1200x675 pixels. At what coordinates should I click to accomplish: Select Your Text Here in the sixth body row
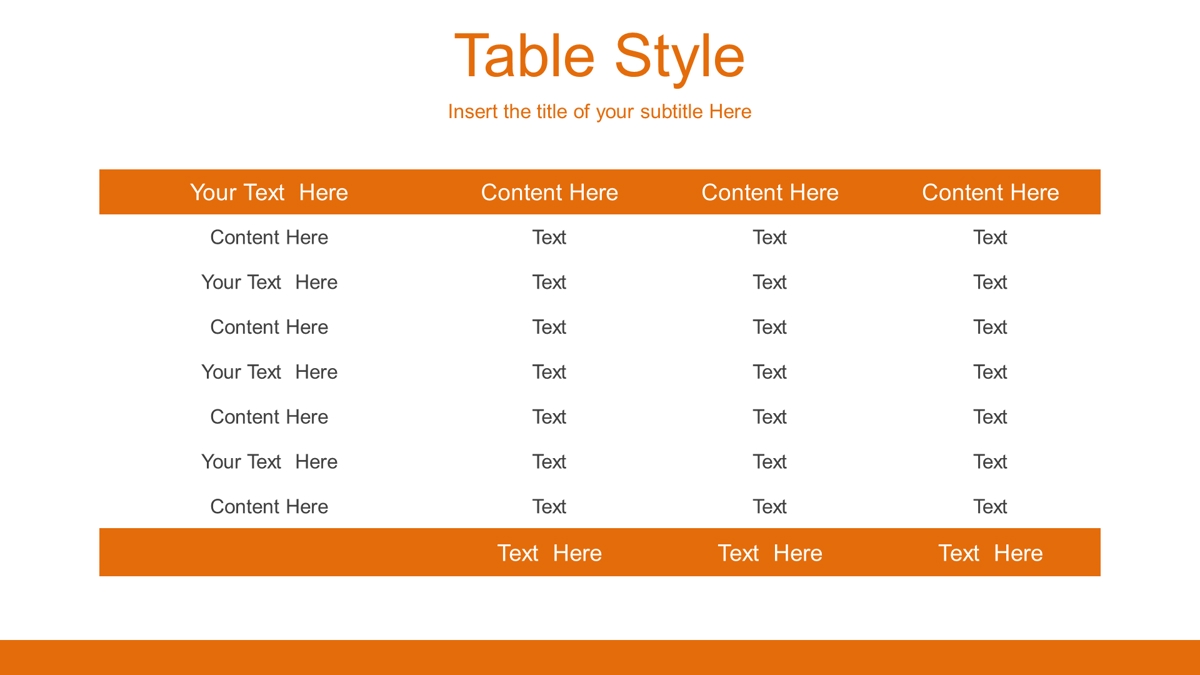click(269, 462)
